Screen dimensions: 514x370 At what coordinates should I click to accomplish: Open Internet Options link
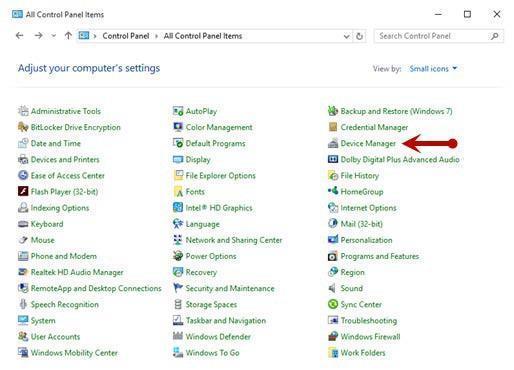coord(368,208)
